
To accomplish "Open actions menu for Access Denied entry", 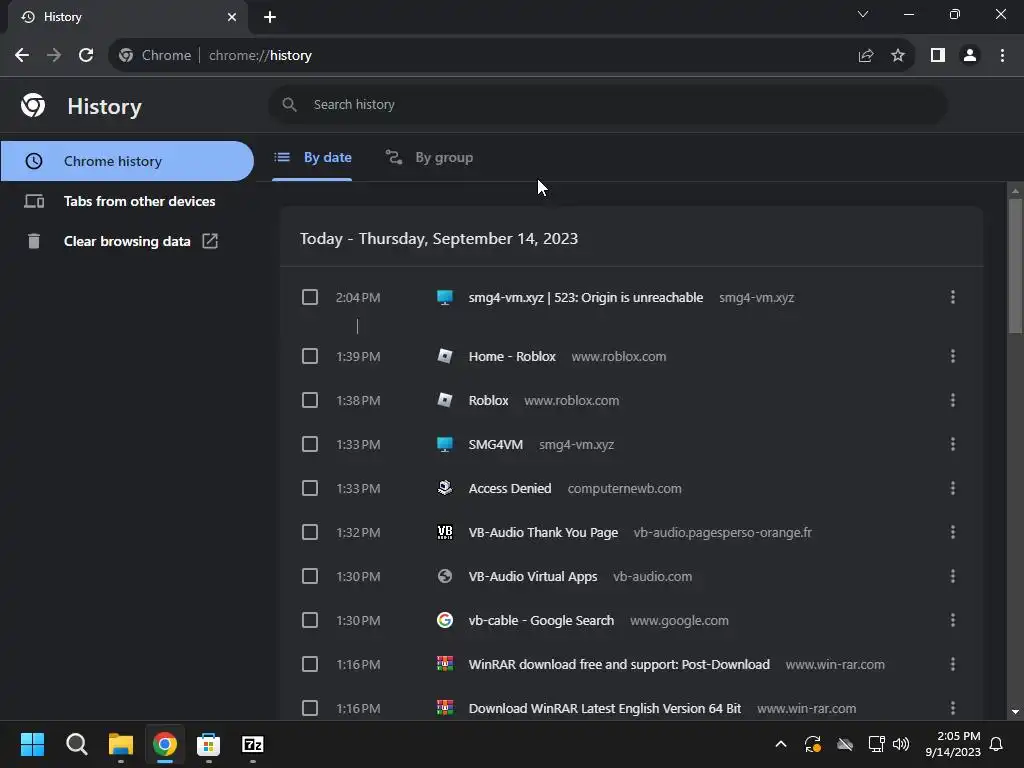I will 953,488.
